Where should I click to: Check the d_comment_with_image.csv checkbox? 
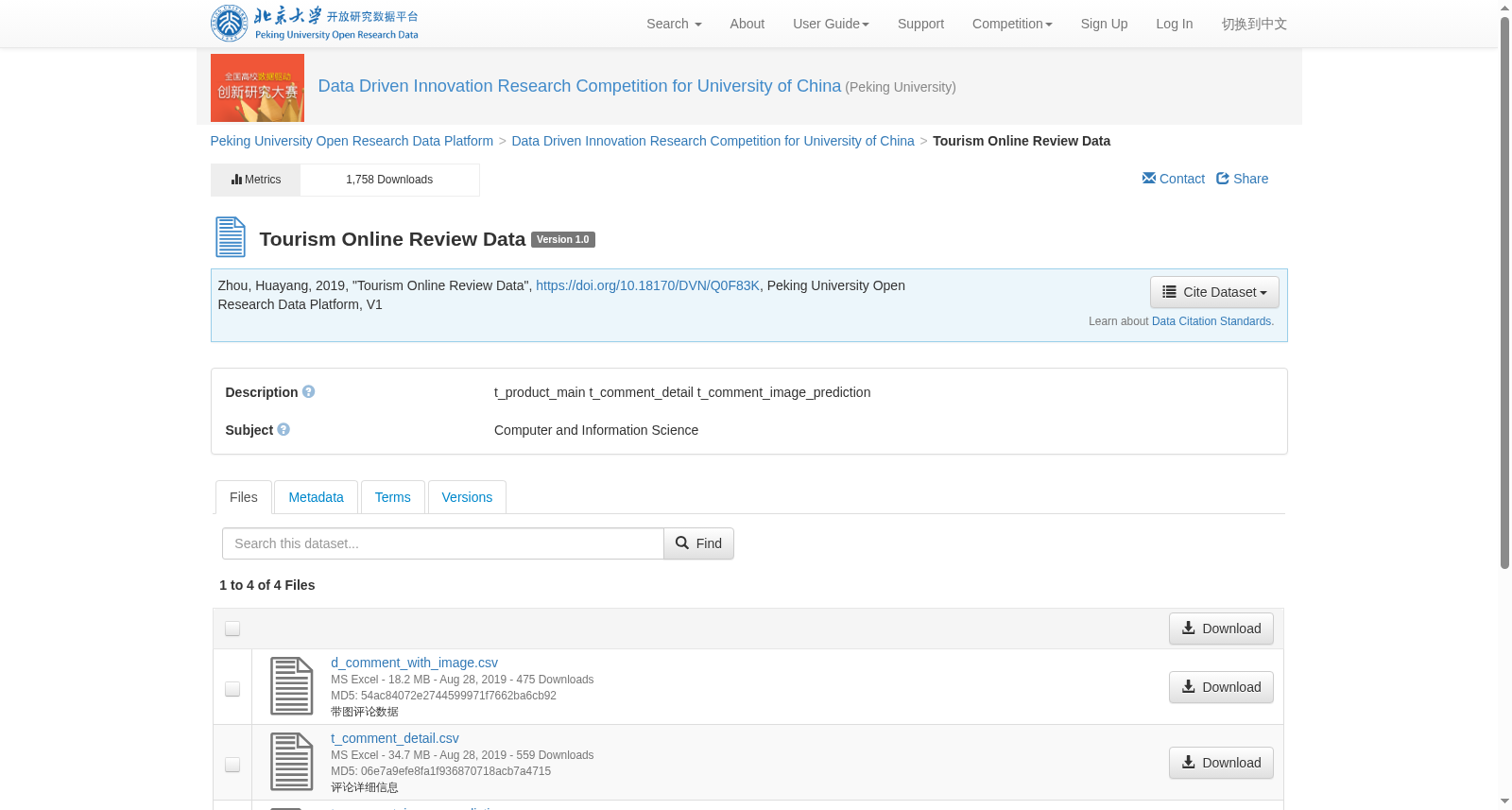pyautogui.click(x=232, y=689)
